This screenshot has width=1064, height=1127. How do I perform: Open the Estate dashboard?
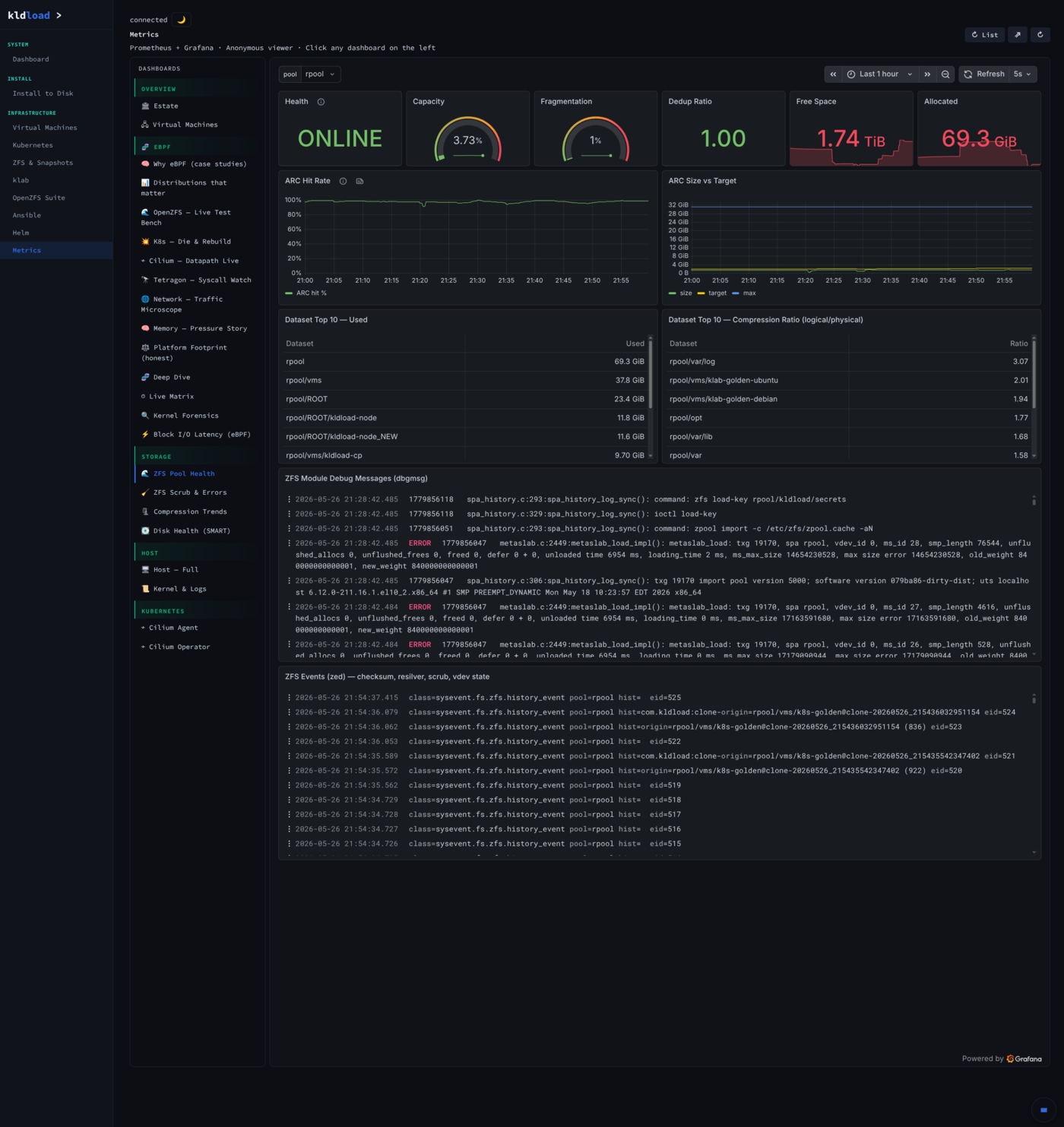point(197,106)
